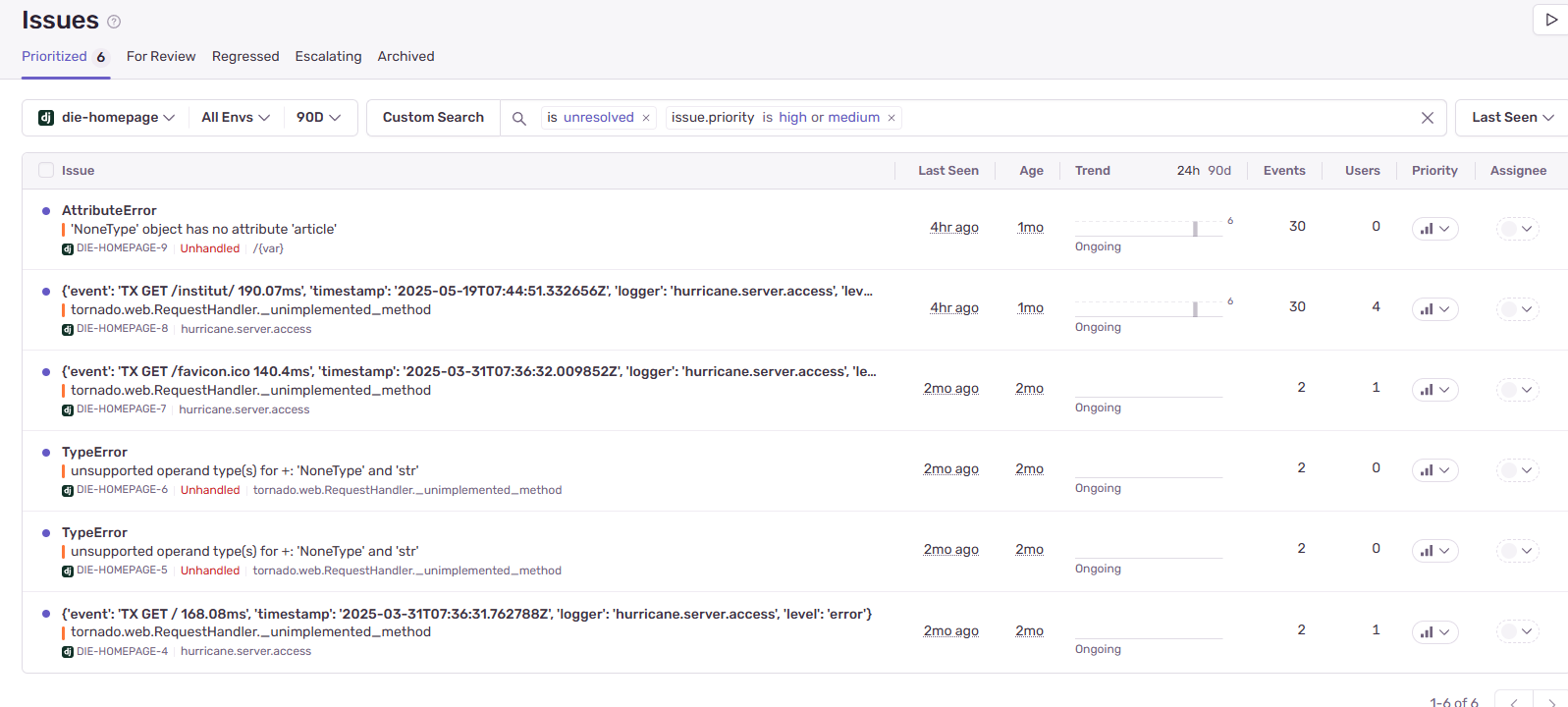Click the help icon beside Issues title
The width and height of the screenshot is (1568, 707).
click(x=114, y=22)
